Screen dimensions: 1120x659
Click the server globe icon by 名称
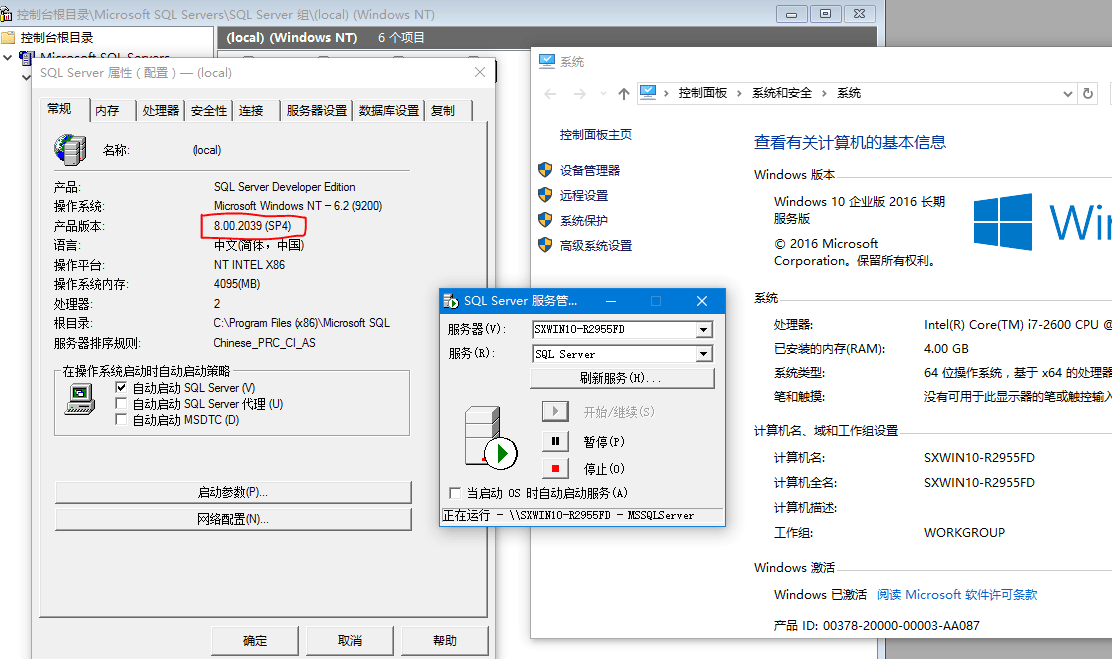70,149
